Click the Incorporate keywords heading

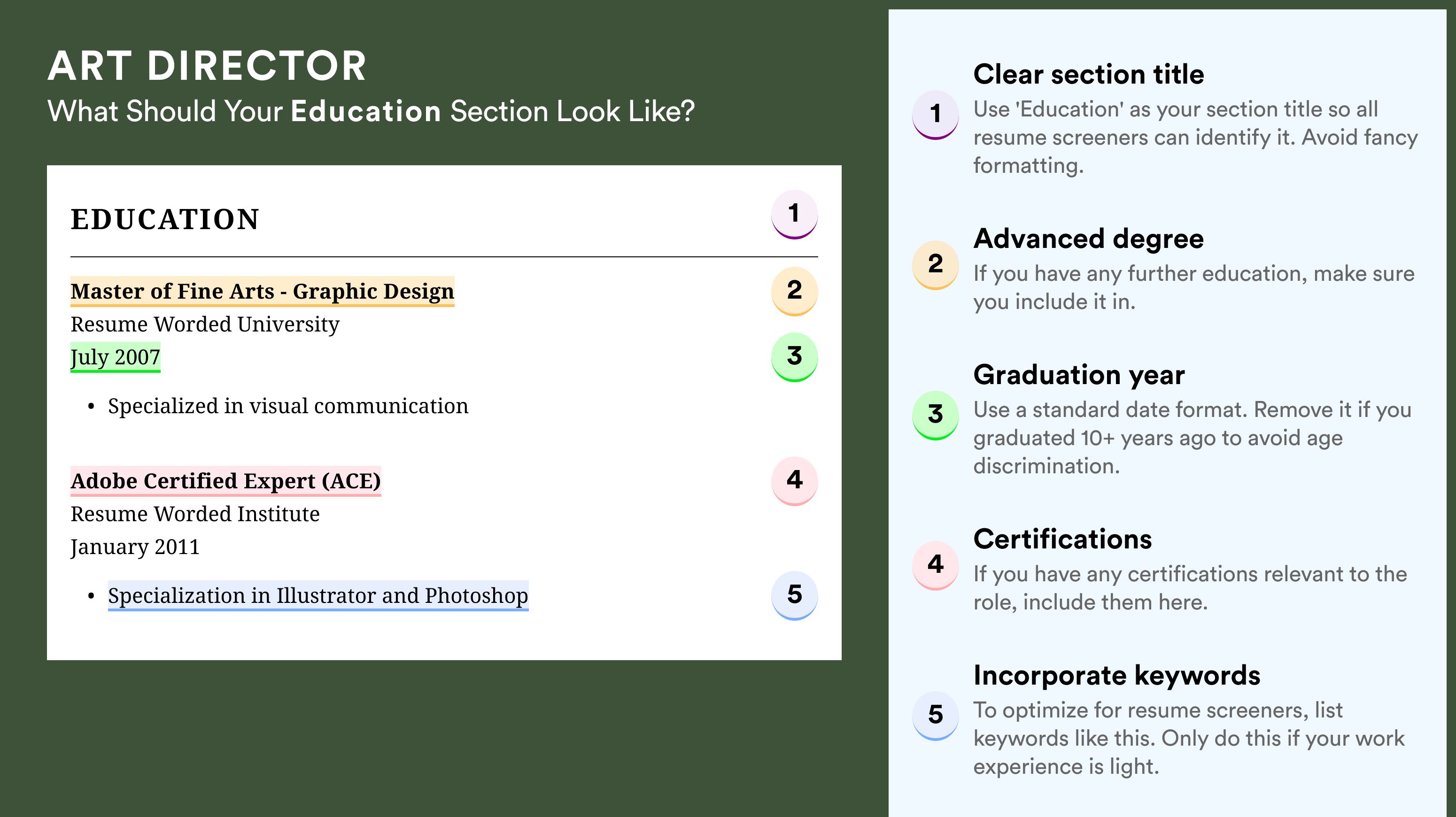point(1116,675)
